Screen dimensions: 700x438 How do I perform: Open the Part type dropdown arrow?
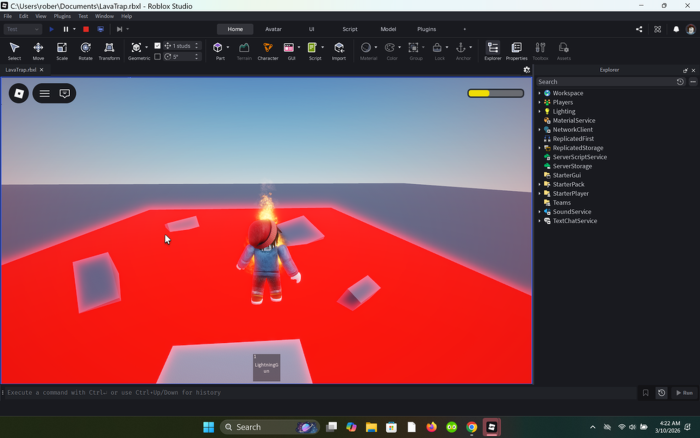[x=228, y=47]
